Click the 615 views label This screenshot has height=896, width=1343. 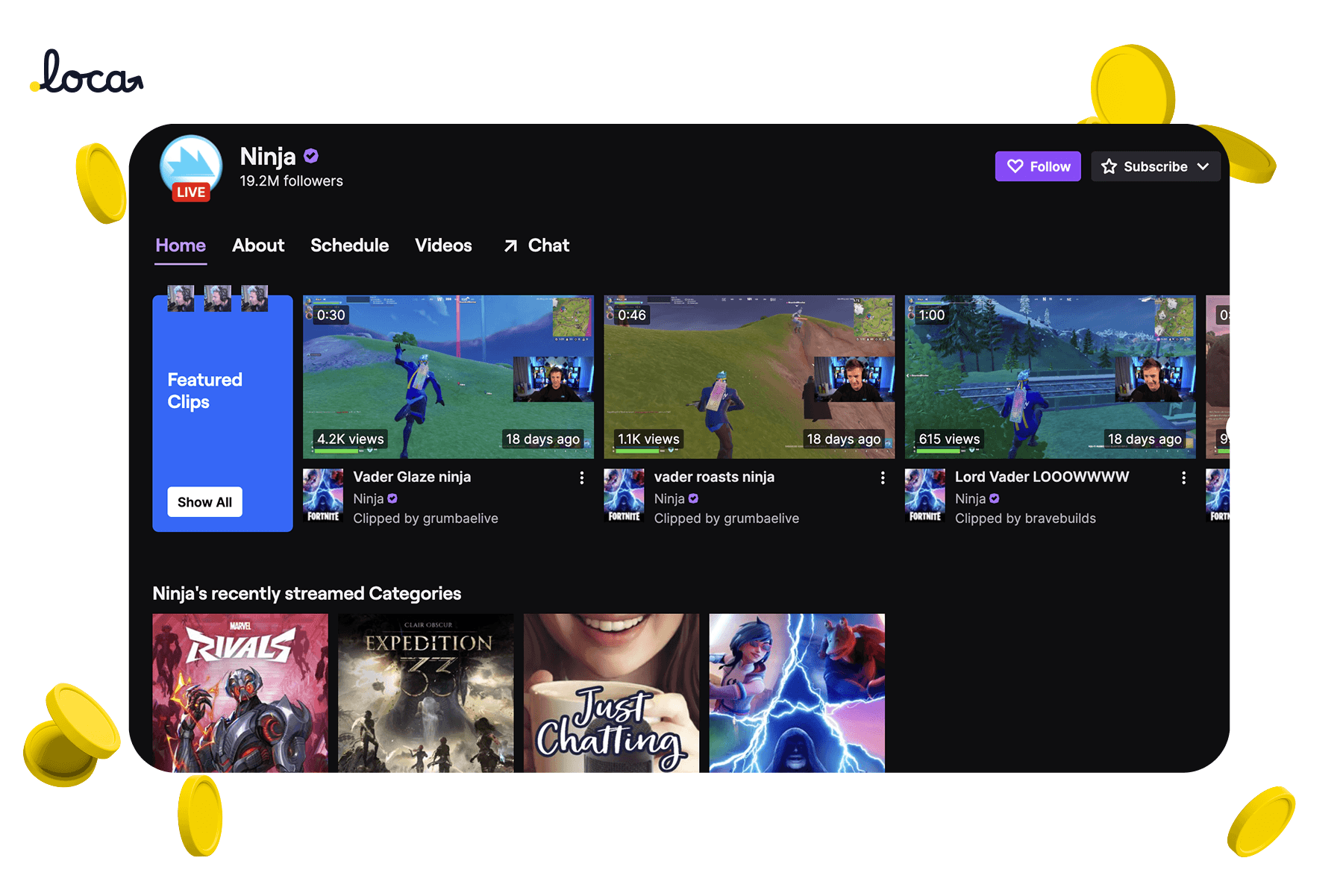coord(949,439)
